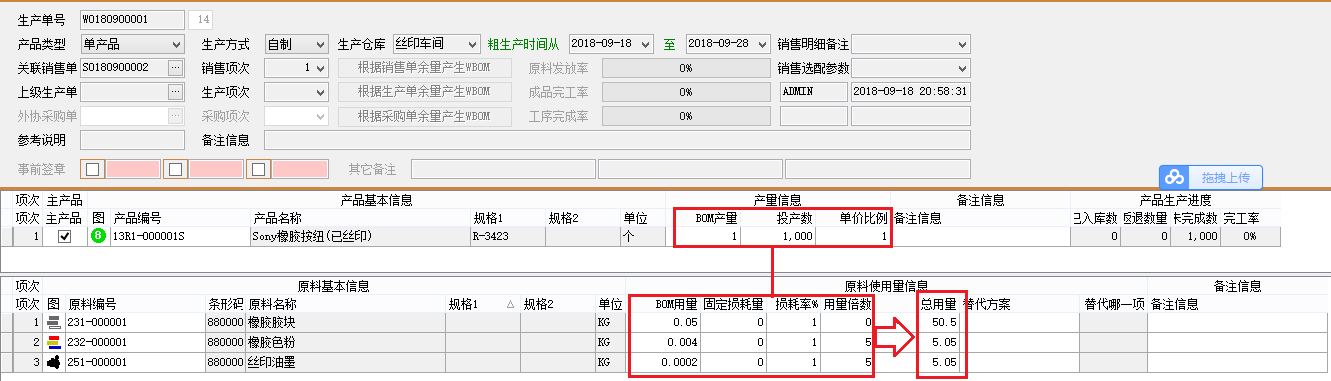Image resolution: width=1331 pixels, height=381 pixels.
Task: Open the 生产项次 dropdown
Action: (x=320, y=92)
